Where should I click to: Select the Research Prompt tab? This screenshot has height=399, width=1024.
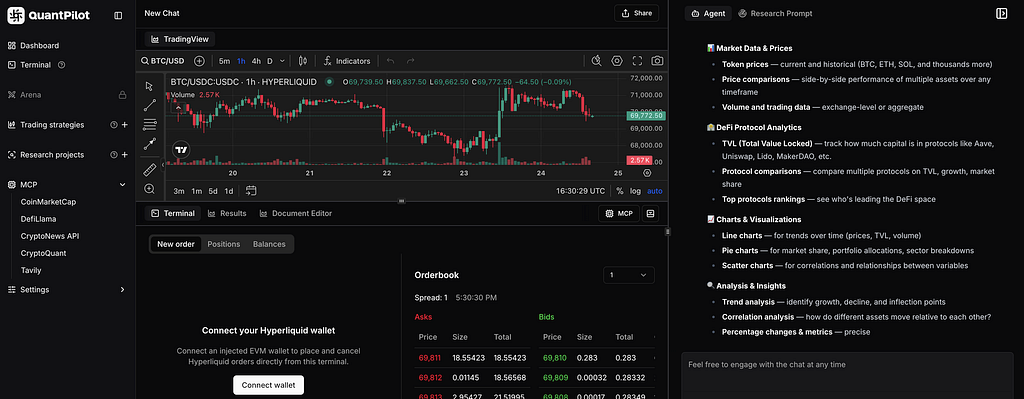pos(775,13)
